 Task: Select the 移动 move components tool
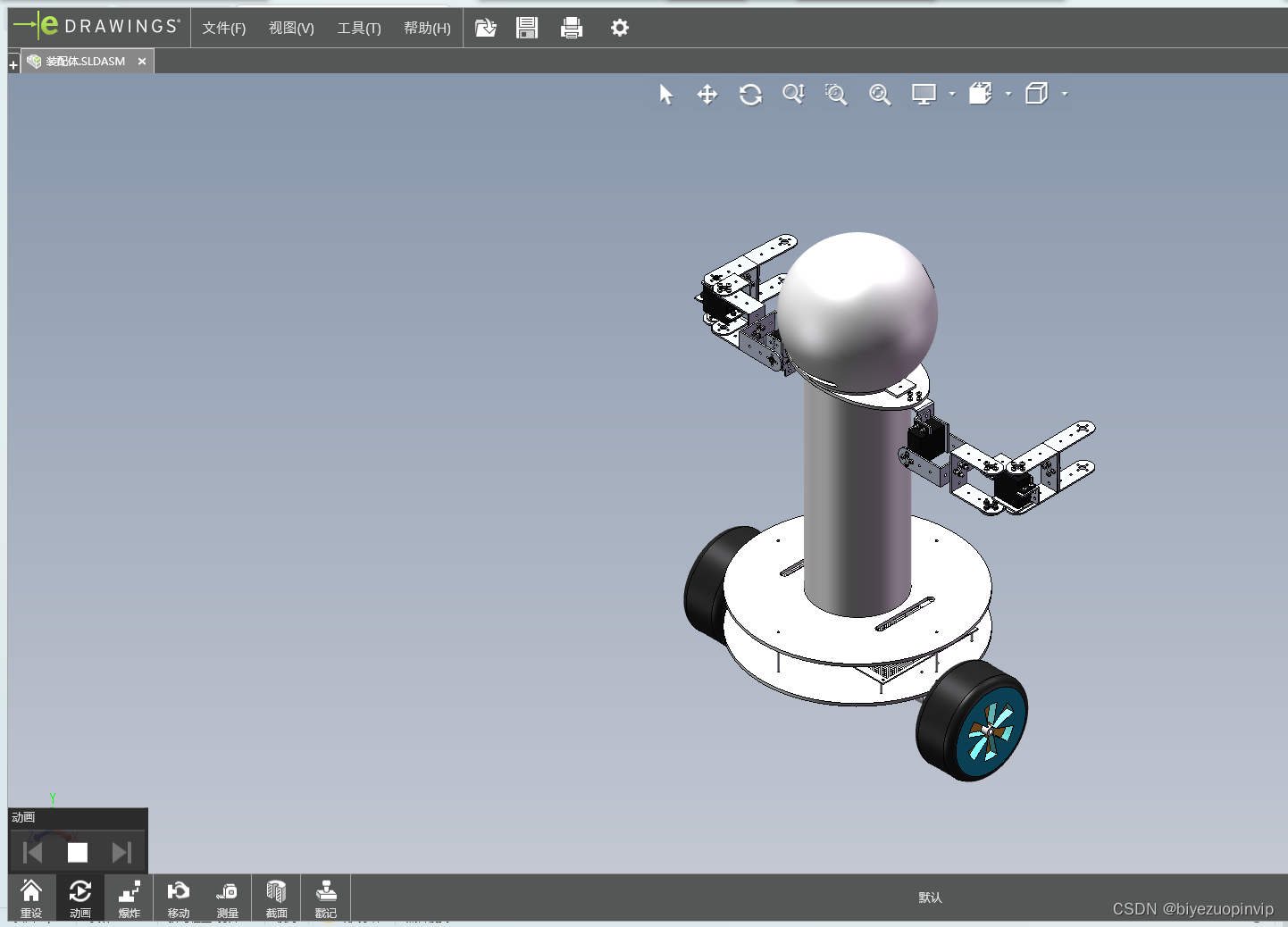point(179,898)
